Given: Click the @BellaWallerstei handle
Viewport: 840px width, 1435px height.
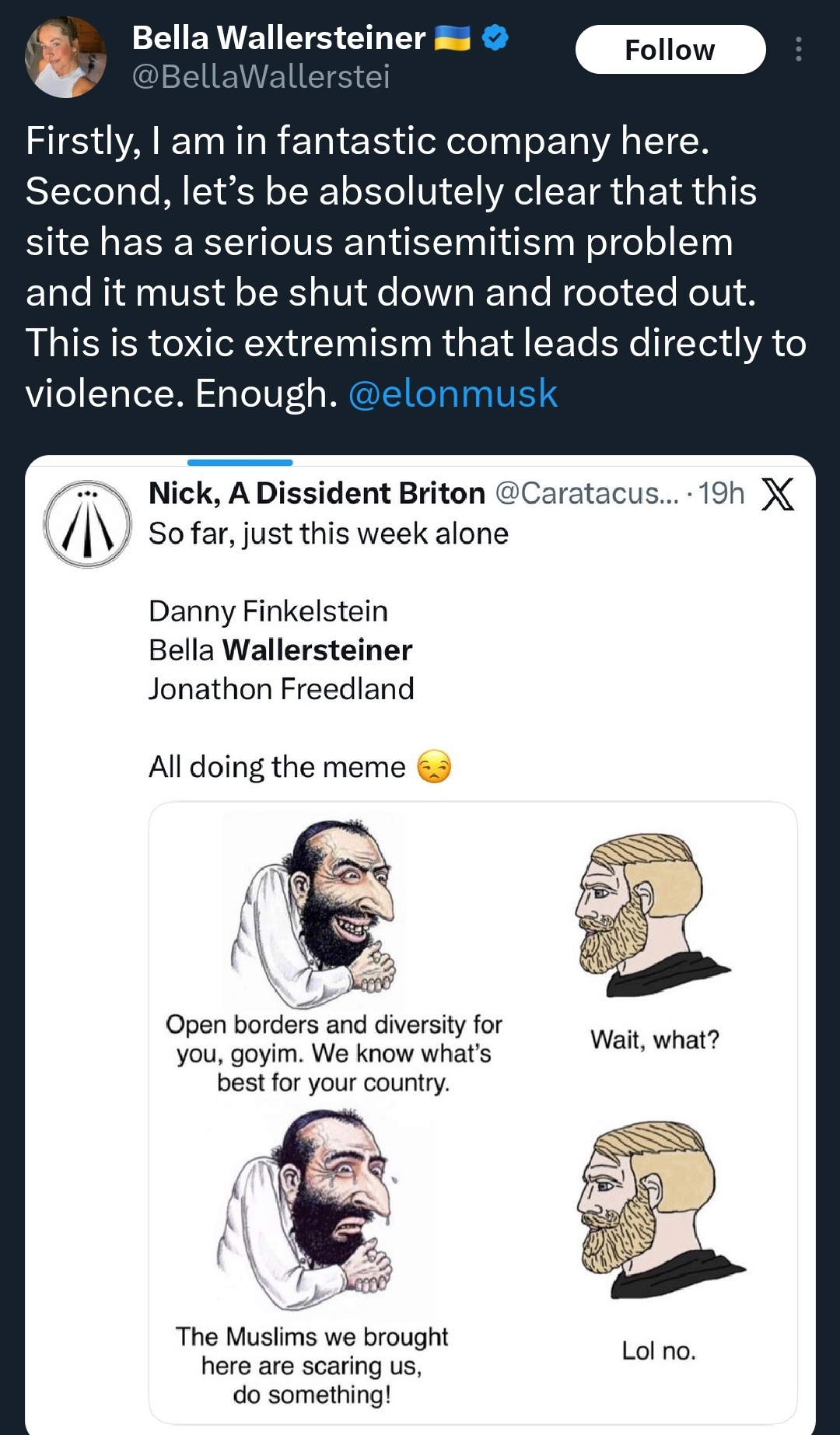Looking at the screenshot, I should point(261,76).
